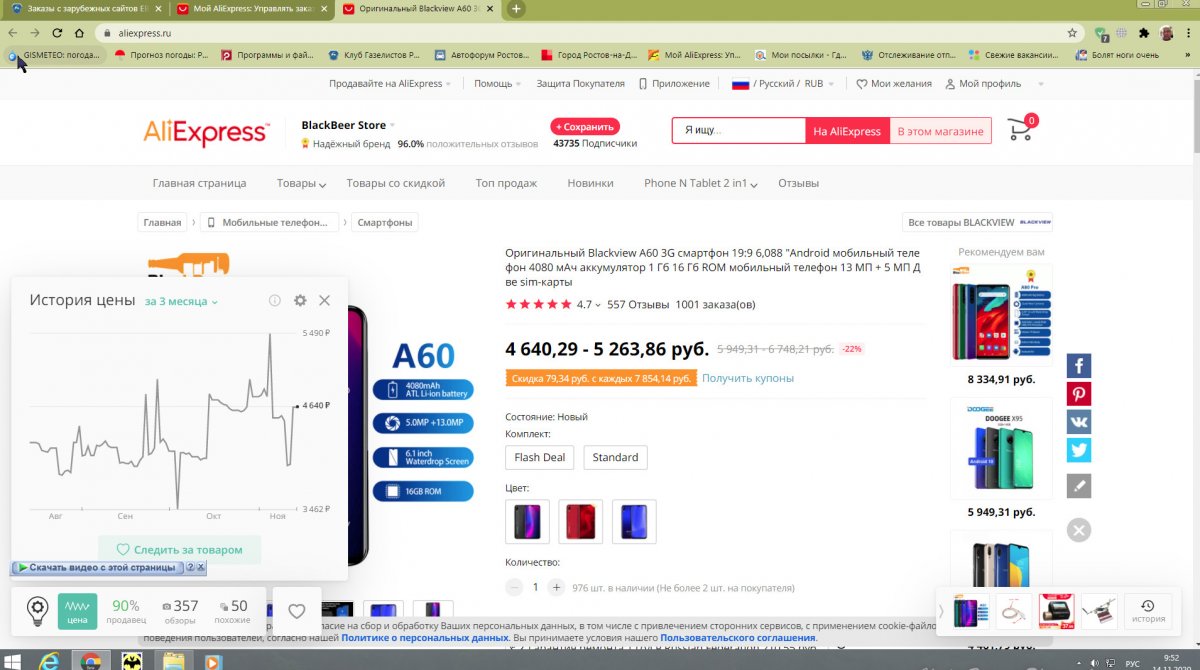
Task: Open the 'Главная страница' store tab
Action: pos(199,183)
